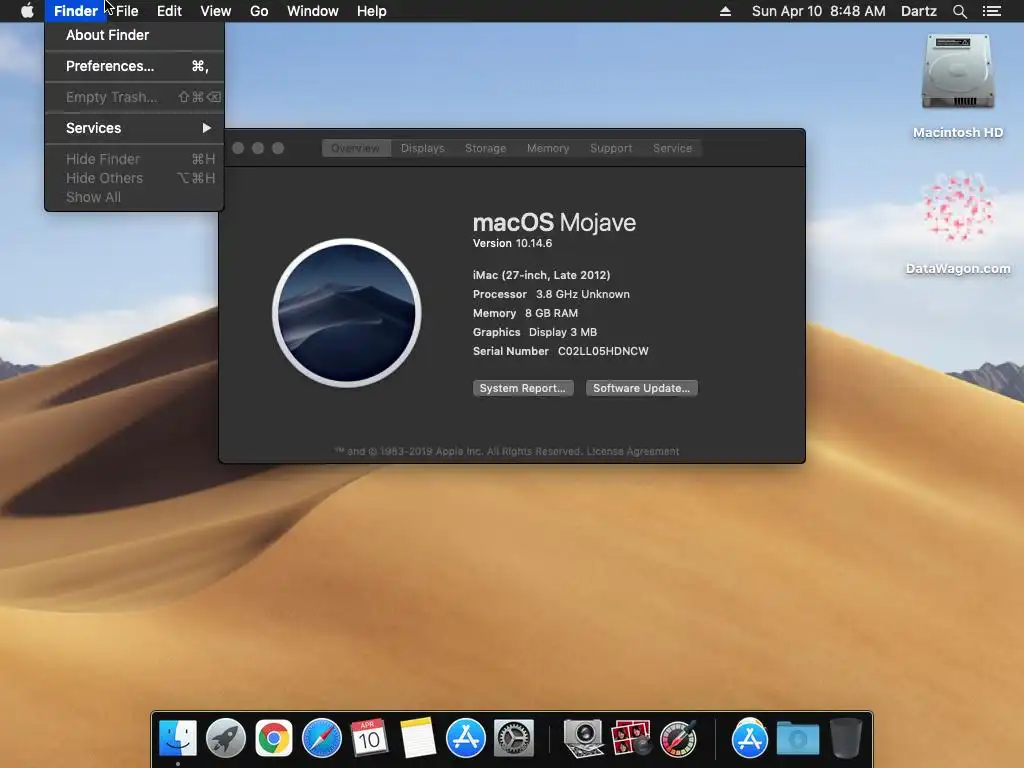Switch to the Overview tab
The height and width of the screenshot is (768, 1024).
point(356,148)
